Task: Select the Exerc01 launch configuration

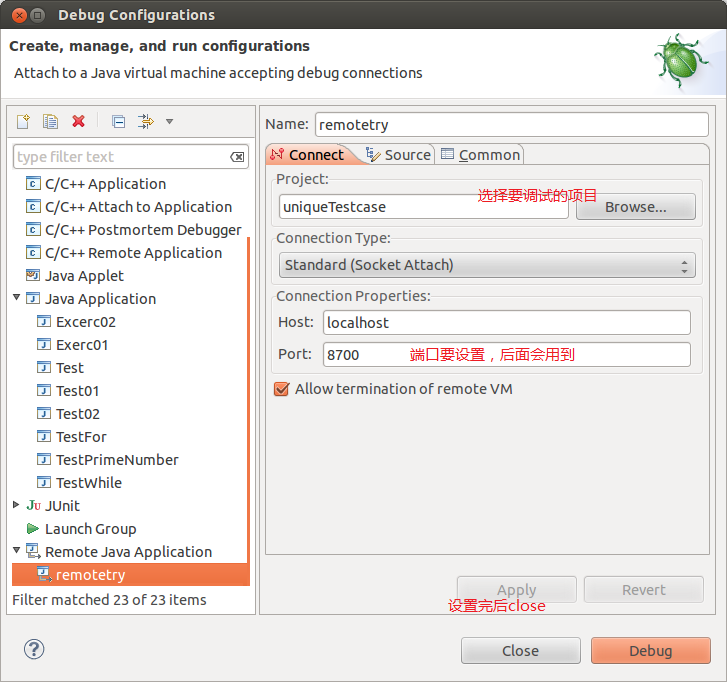Action: click(x=82, y=345)
